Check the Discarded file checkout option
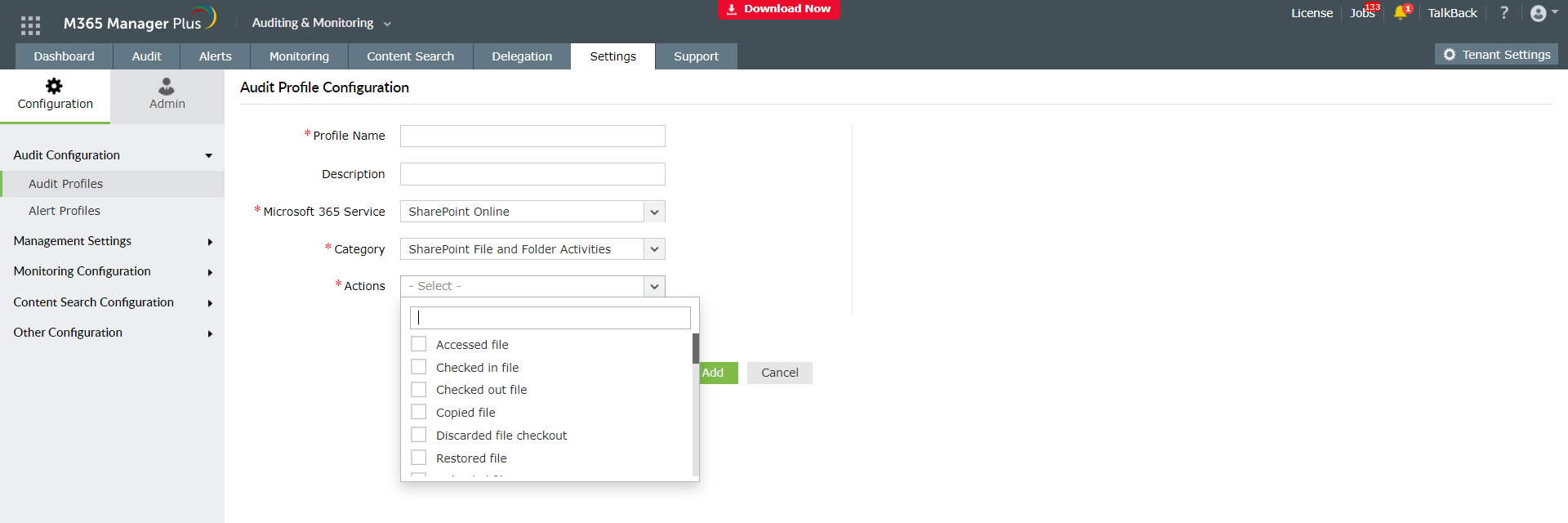Viewport: 1568px width, 523px height. pos(419,435)
